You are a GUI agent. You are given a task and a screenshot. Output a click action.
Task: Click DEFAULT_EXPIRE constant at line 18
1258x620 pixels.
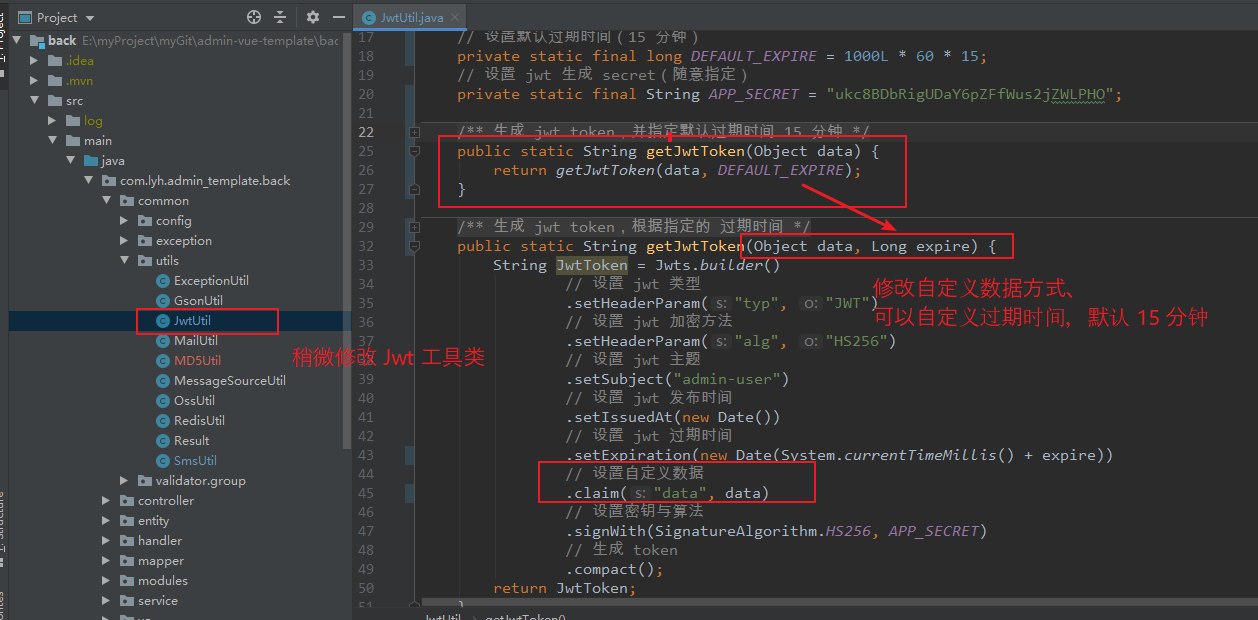[754, 56]
